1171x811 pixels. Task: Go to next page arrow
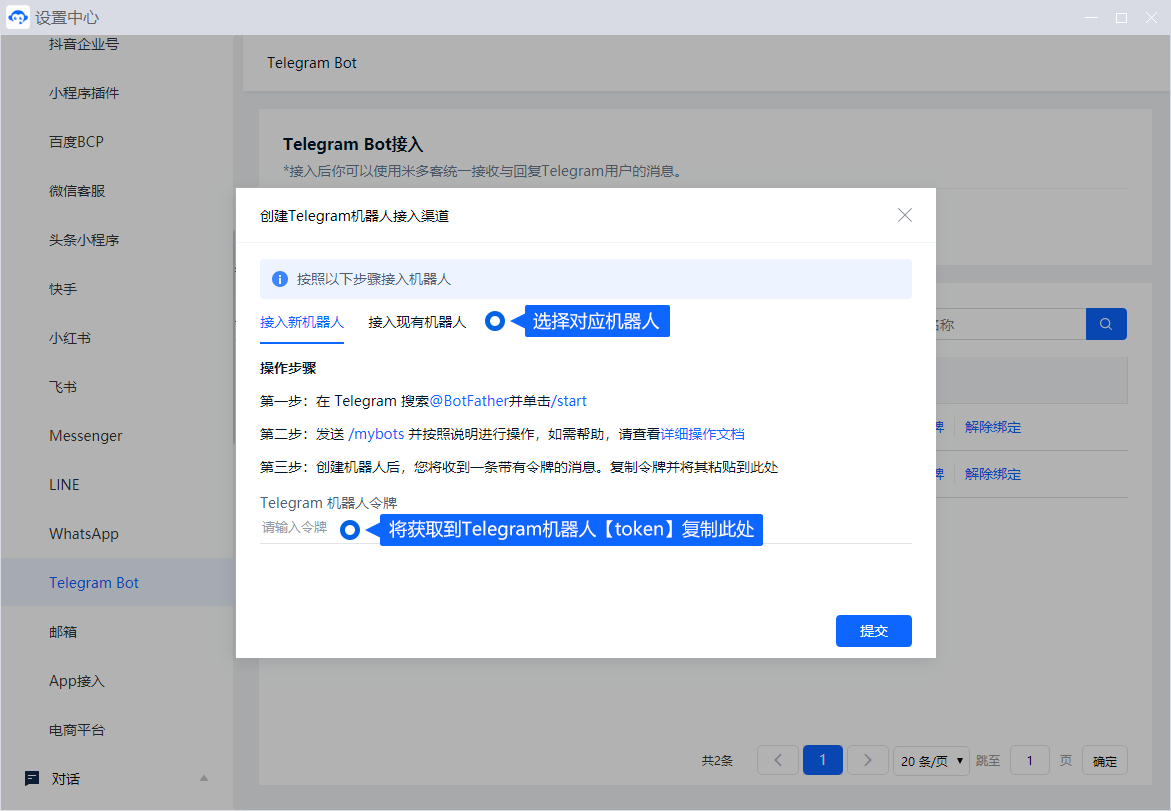867,760
